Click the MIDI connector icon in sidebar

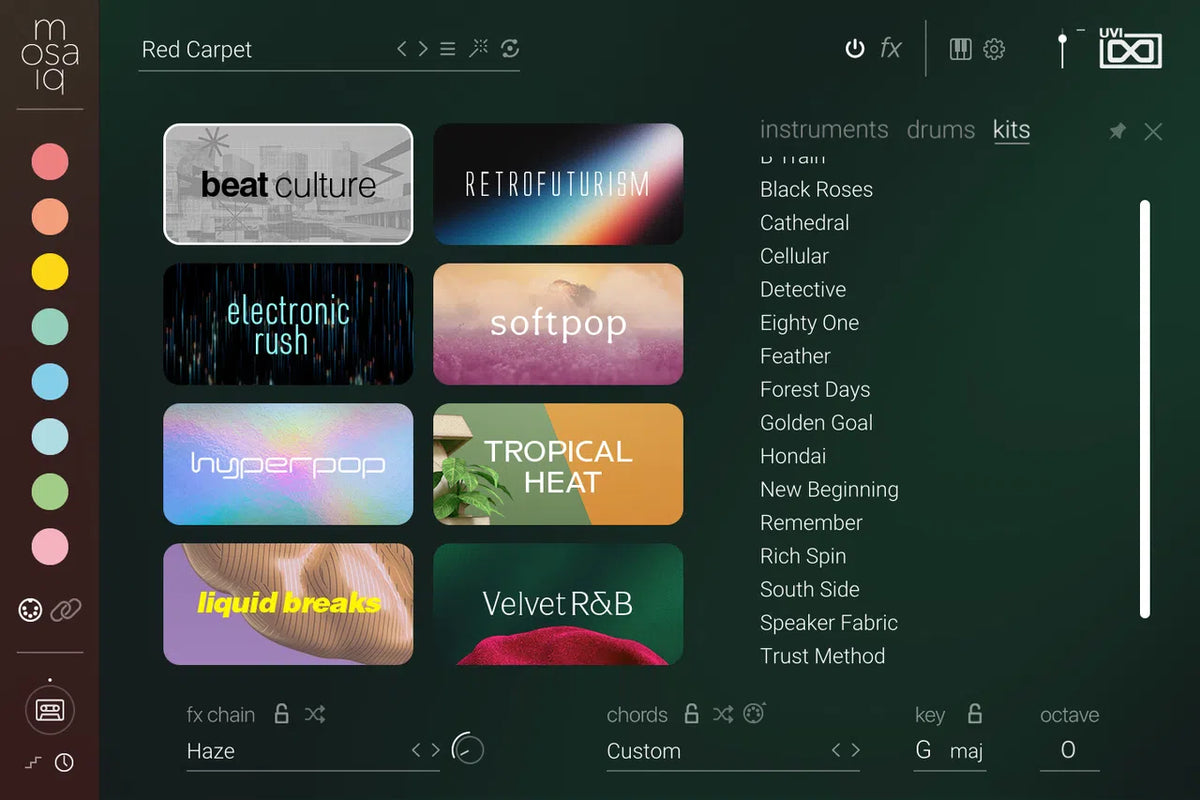(31, 609)
